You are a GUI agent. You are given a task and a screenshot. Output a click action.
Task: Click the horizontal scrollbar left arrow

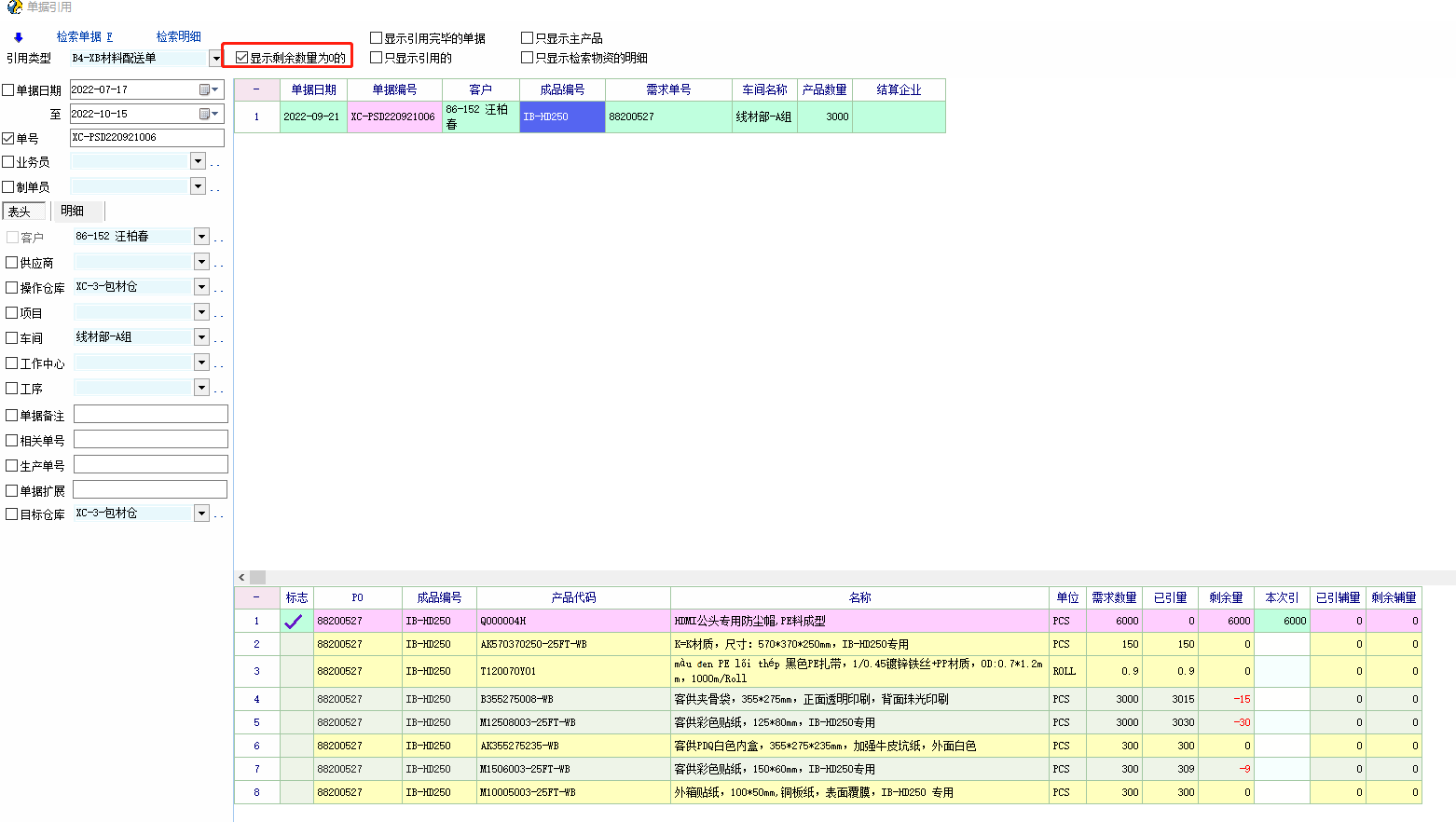point(242,578)
